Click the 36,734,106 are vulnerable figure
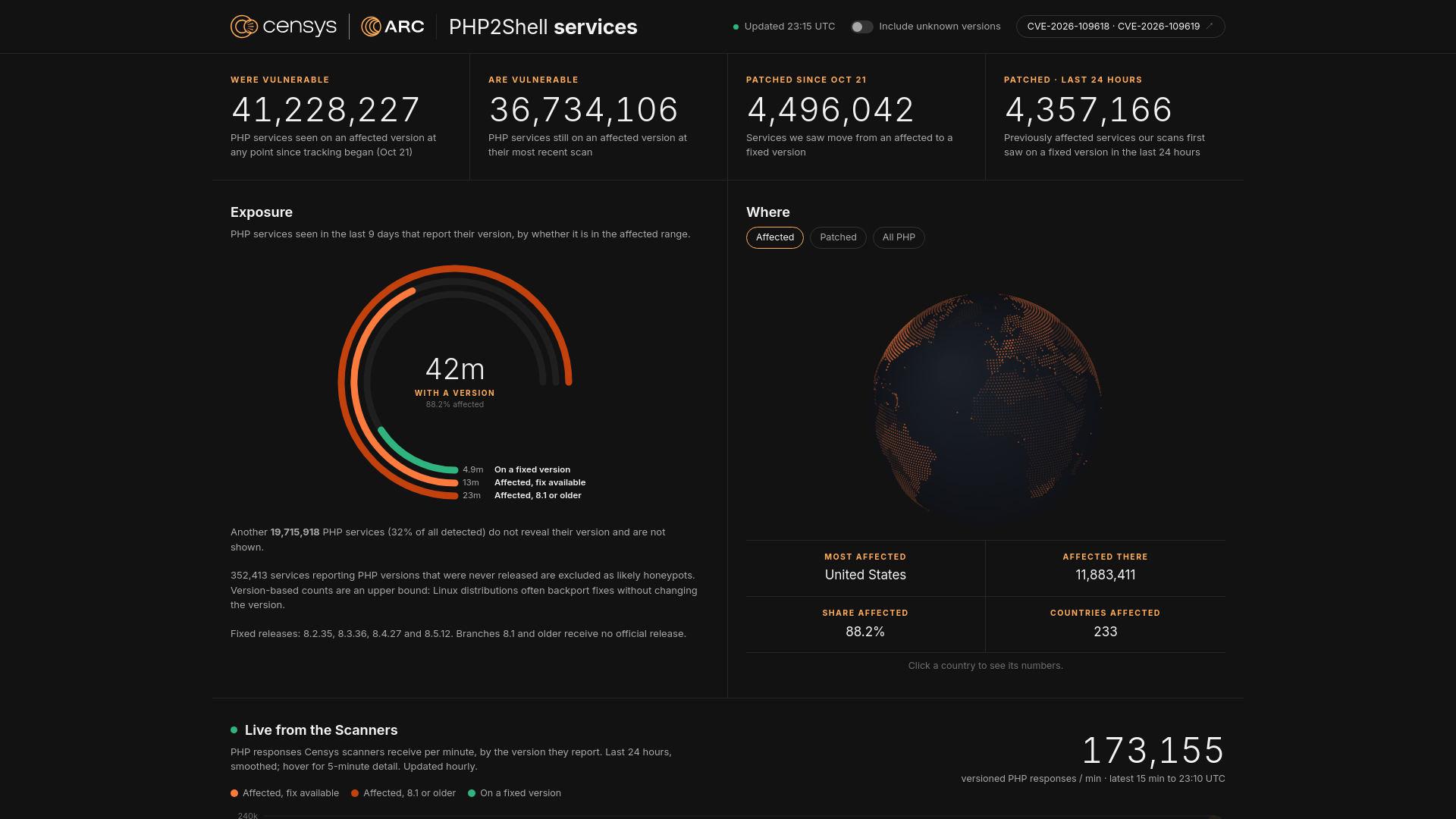The width and height of the screenshot is (1456, 819). [584, 110]
